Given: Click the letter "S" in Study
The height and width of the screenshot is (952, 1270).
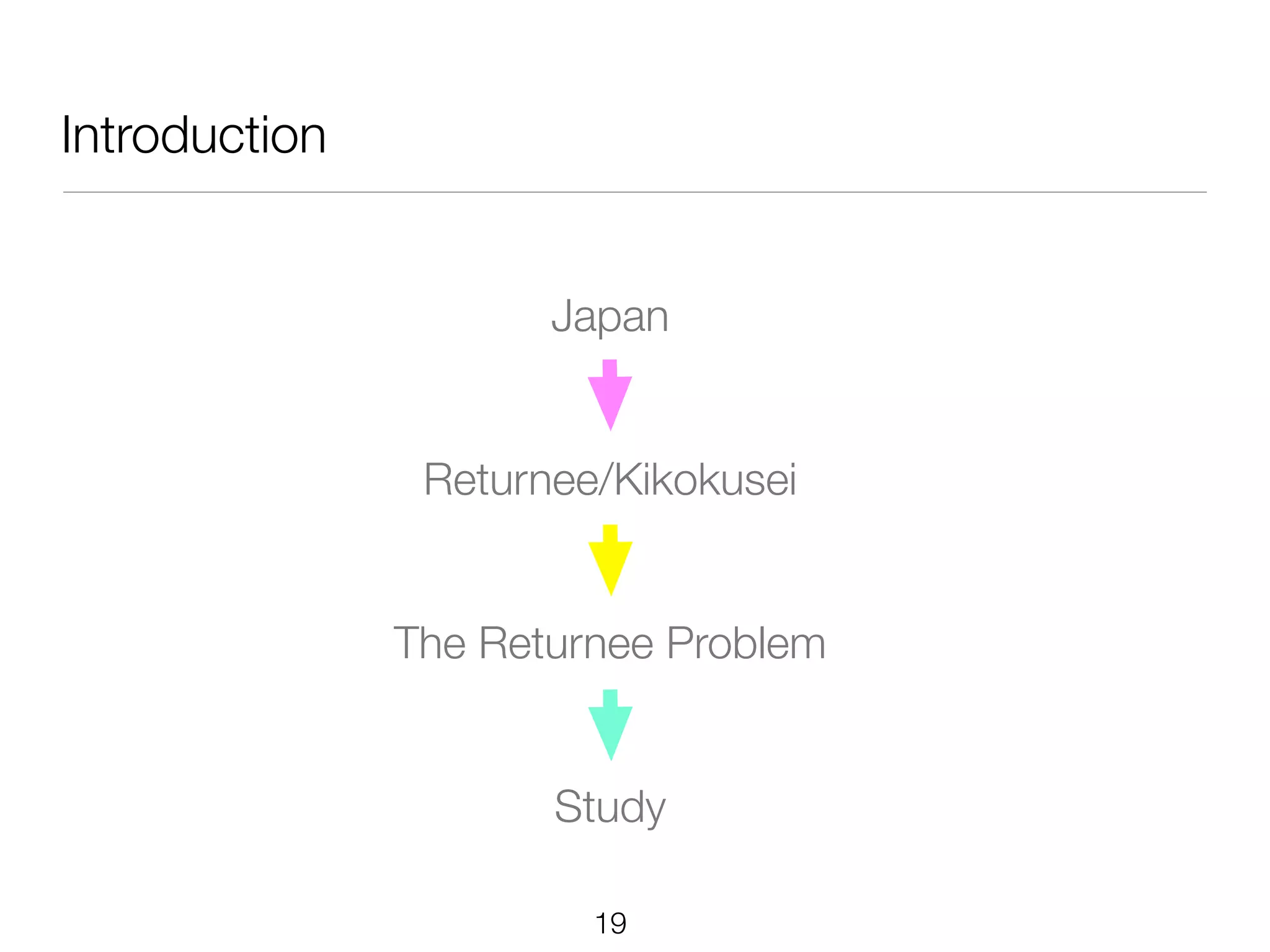Looking at the screenshot, I should (x=568, y=806).
